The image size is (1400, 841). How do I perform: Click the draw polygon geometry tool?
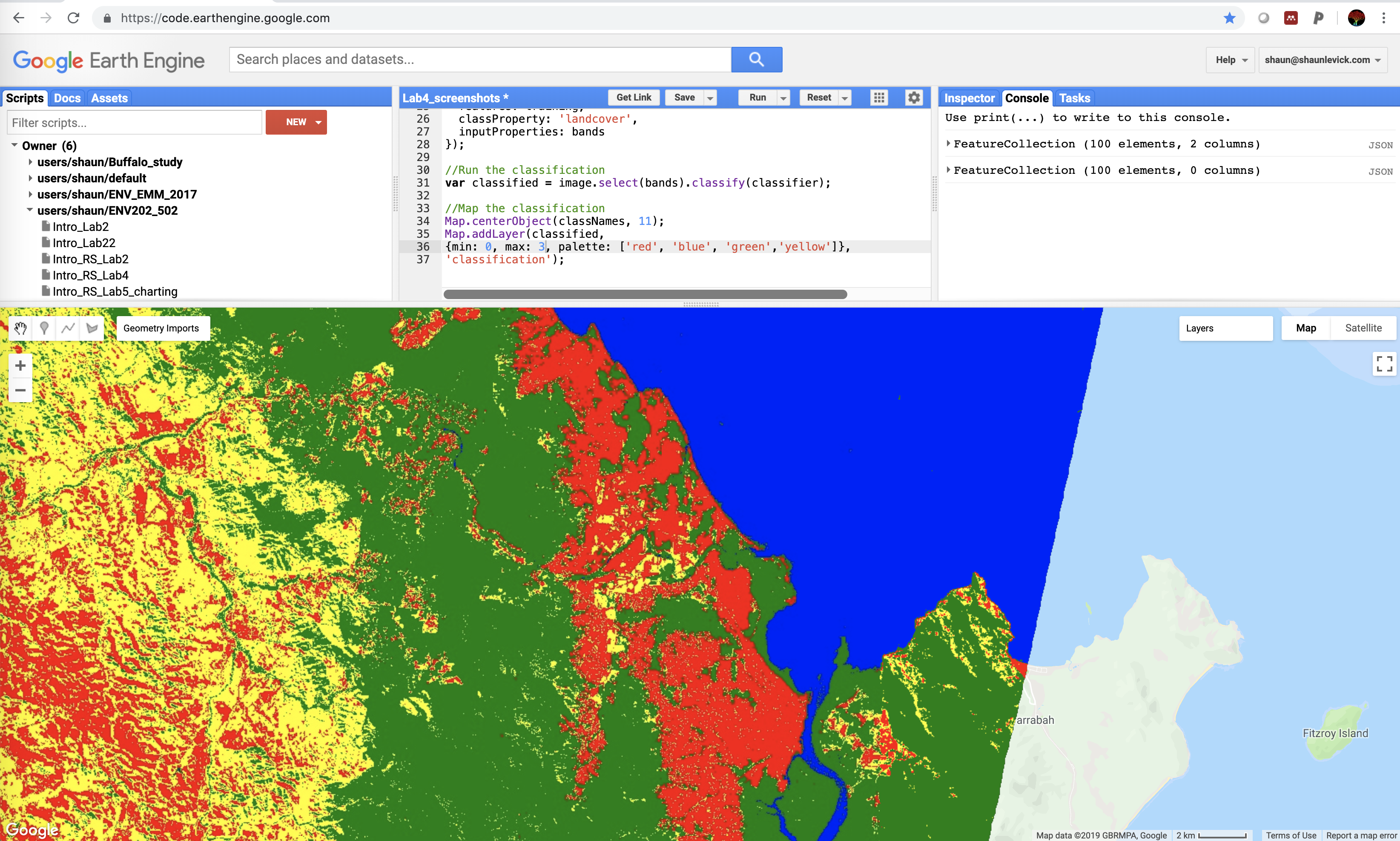pos(91,327)
